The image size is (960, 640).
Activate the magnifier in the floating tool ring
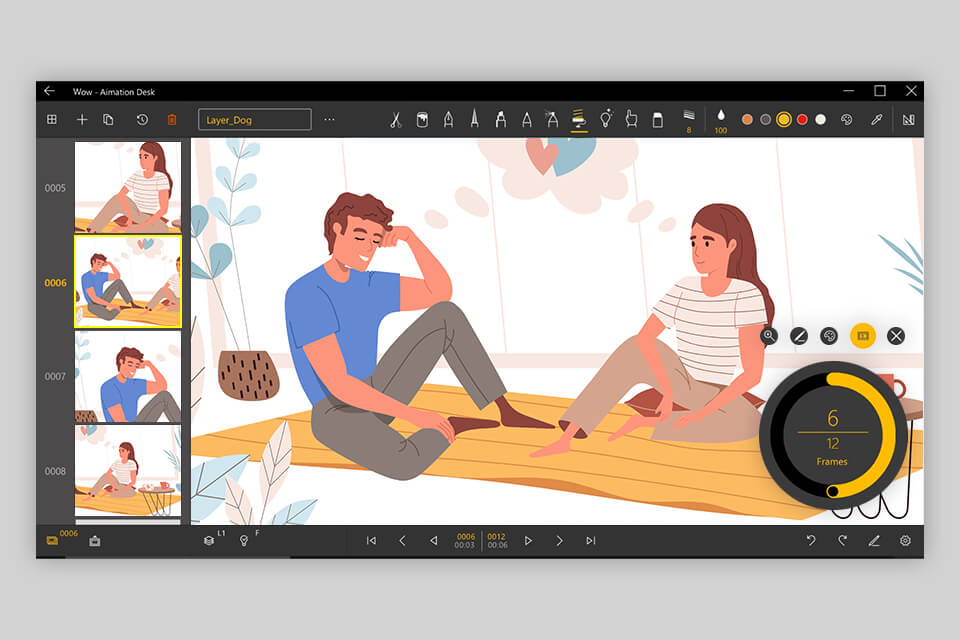click(769, 336)
